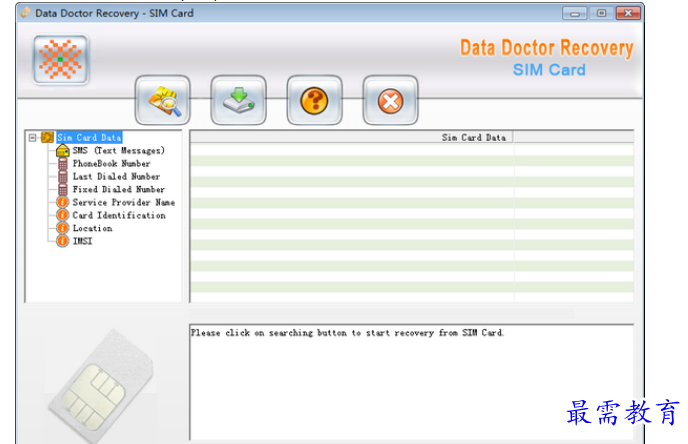Minimize the Data Doctor Recovery window
Screen dimensions: 688x444
coord(574,14)
